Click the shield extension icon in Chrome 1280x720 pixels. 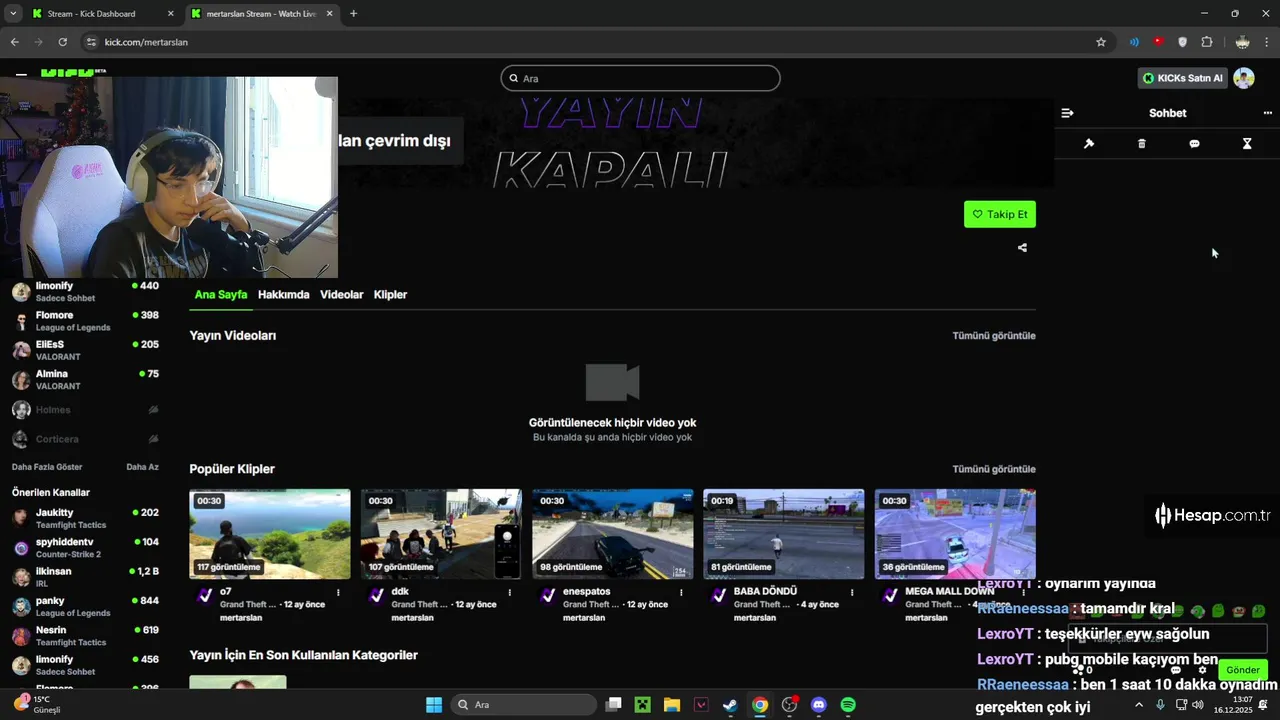pos(1183,42)
